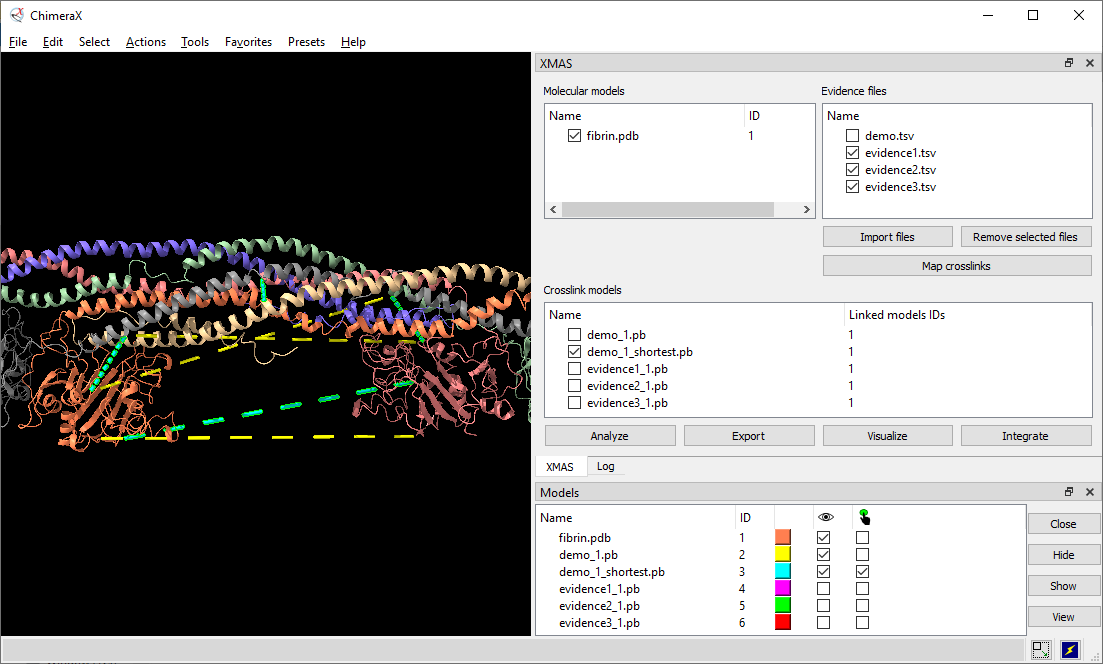This screenshot has height=664, width=1103.
Task: Open the Help menu
Action: (353, 42)
